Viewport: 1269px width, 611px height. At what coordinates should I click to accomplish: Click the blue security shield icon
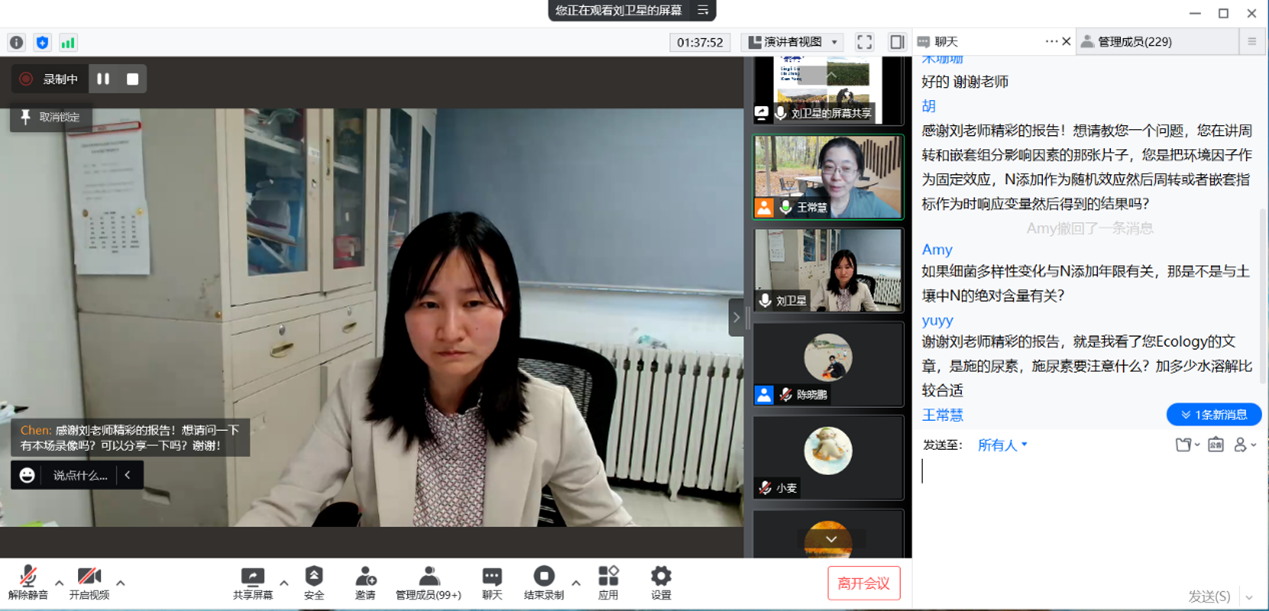[x=42, y=42]
